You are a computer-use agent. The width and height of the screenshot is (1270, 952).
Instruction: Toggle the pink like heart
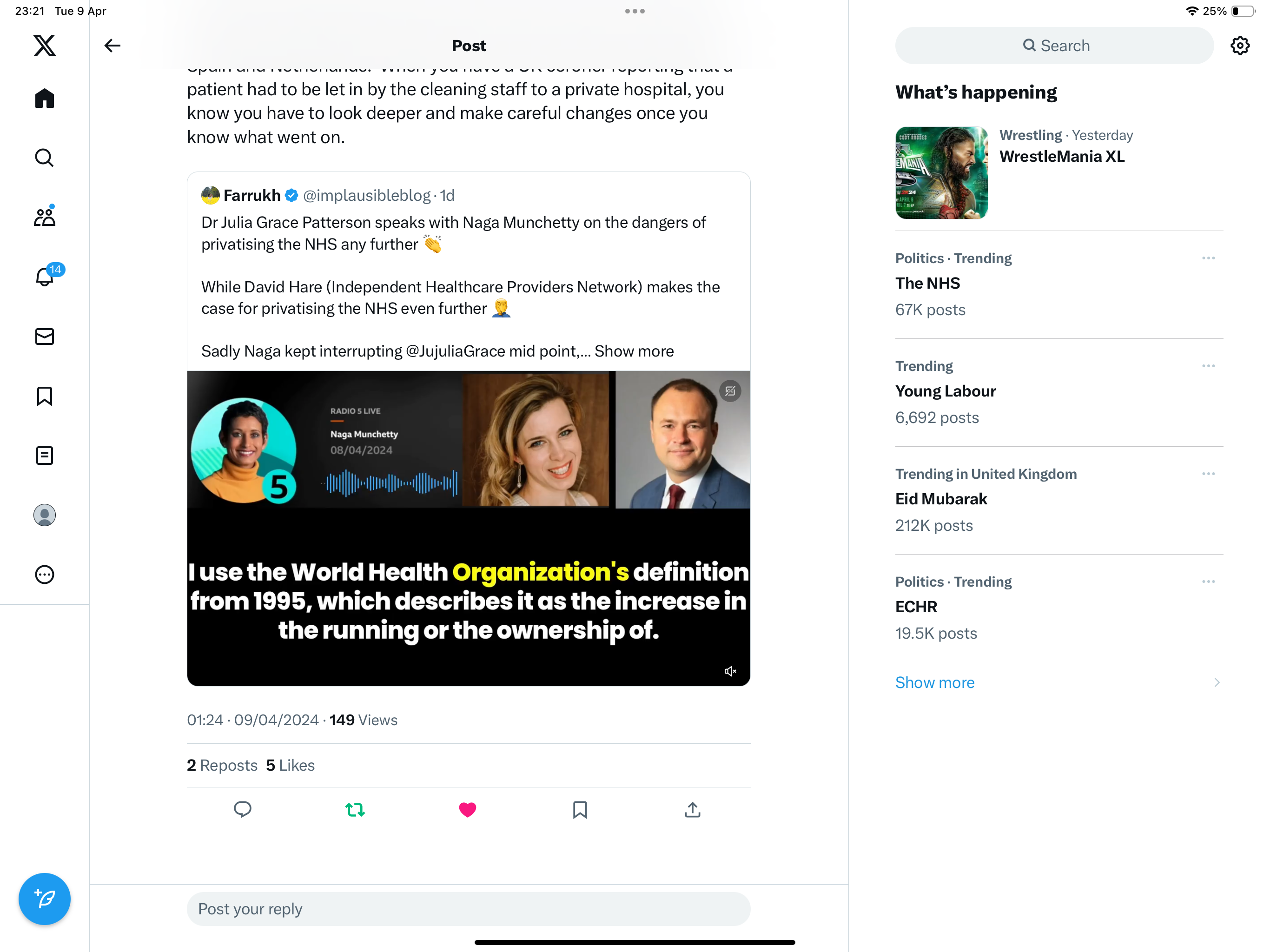pyautogui.click(x=467, y=810)
